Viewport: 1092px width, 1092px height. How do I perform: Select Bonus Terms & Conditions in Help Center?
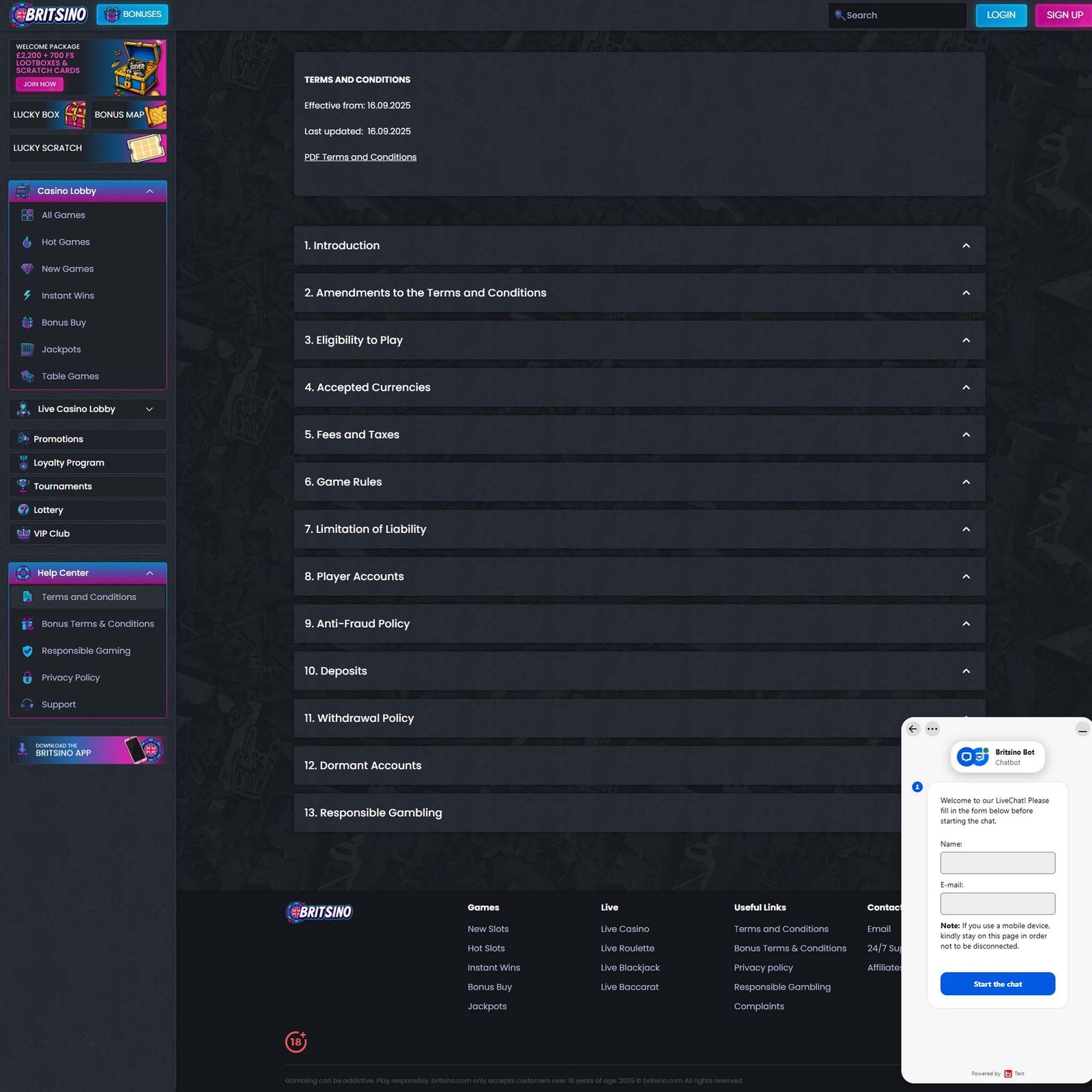click(87, 624)
